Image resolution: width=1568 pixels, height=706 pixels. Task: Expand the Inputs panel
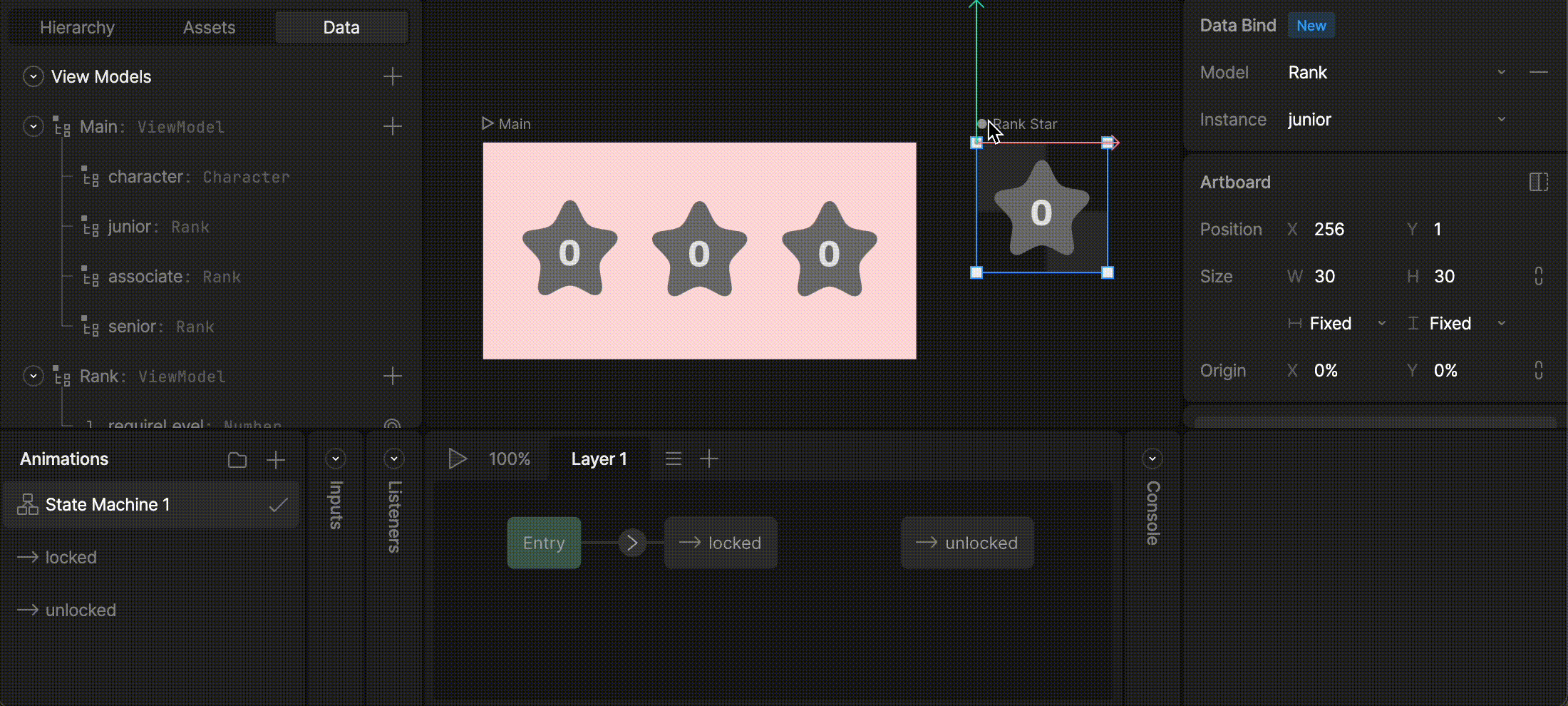(x=336, y=459)
